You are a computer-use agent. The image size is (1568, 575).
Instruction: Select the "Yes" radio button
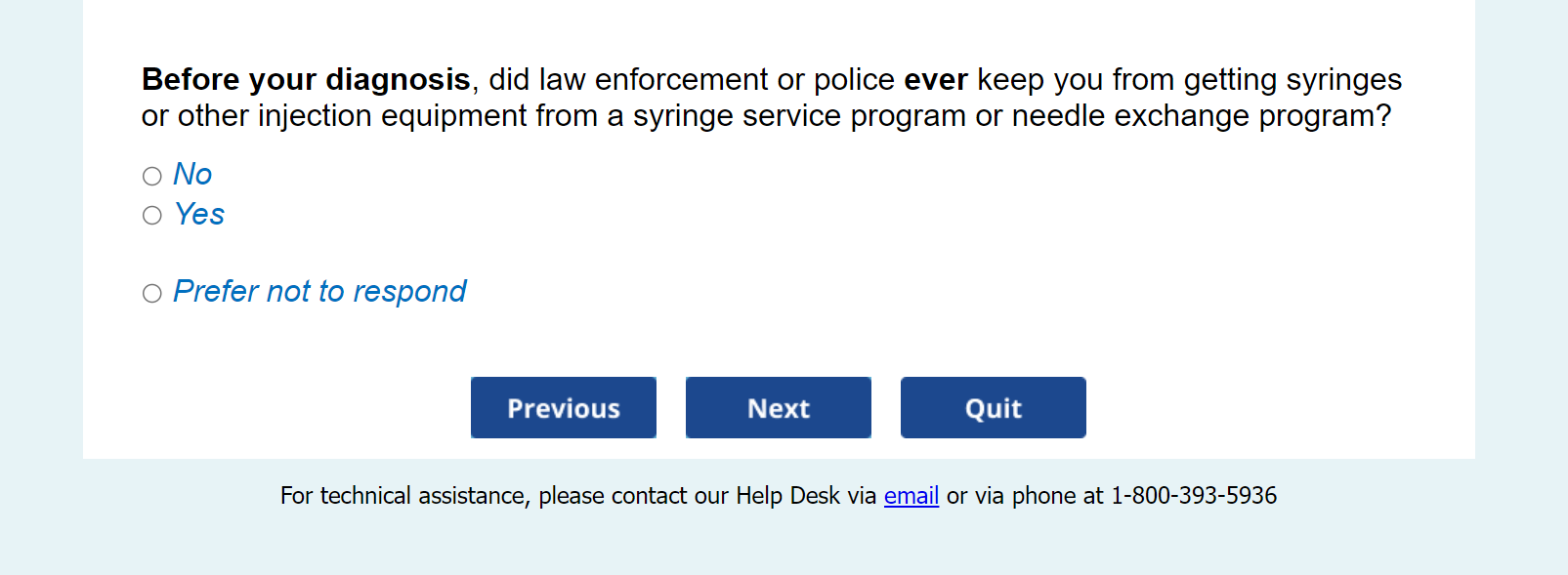(x=152, y=215)
